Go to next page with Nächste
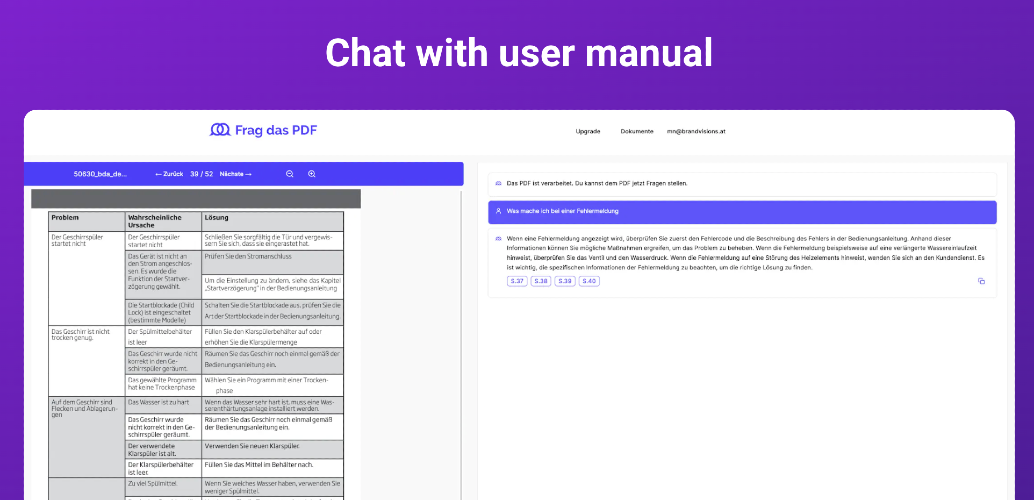This screenshot has height=500, width=1034. pos(235,174)
